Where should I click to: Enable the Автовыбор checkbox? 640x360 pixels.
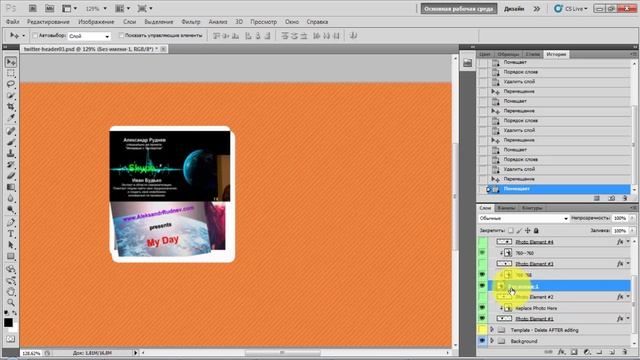tap(35, 36)
